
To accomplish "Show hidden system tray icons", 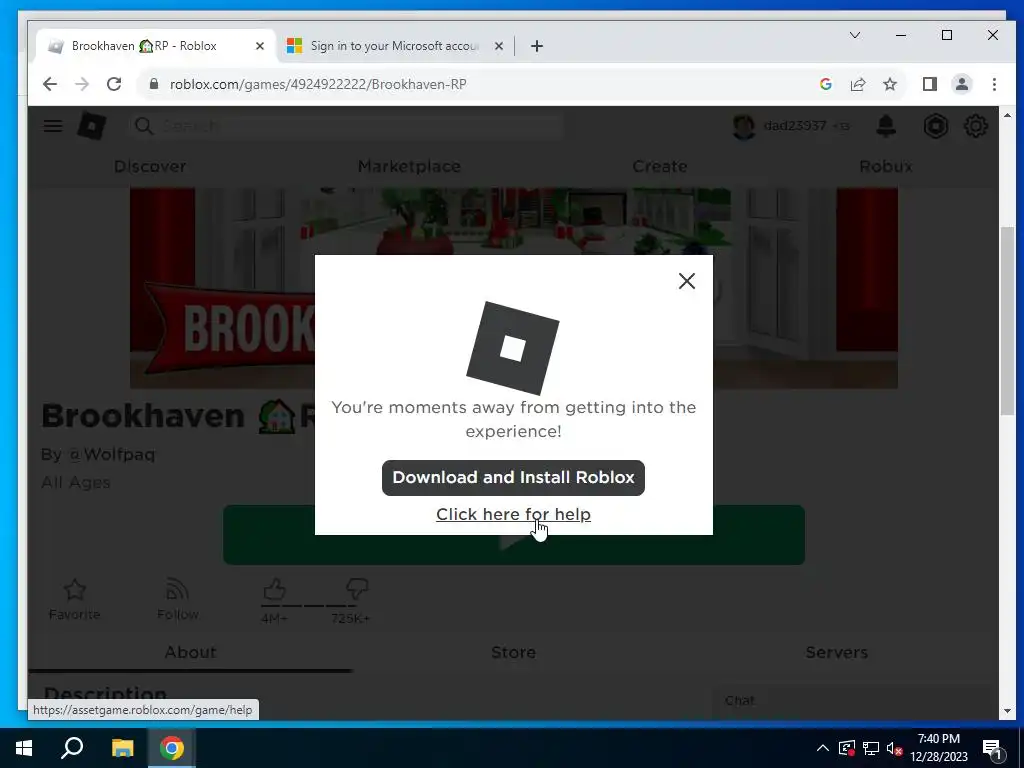I will 822,748.
